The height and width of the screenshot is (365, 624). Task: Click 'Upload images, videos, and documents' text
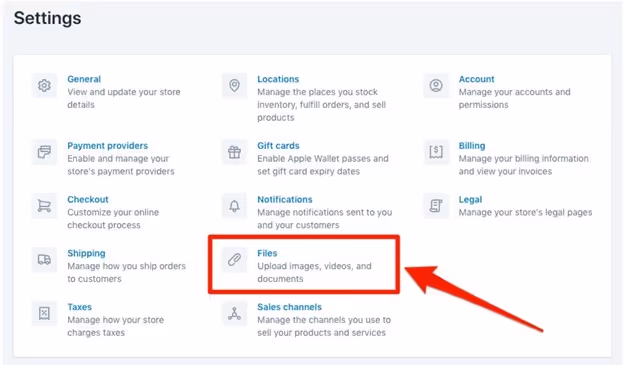pos(314,272)
